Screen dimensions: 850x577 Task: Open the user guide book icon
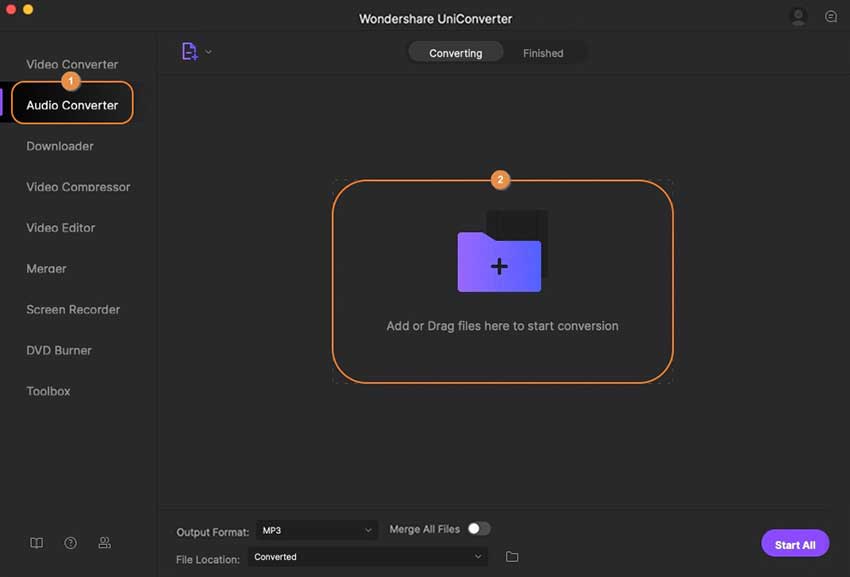pos(36,543)
